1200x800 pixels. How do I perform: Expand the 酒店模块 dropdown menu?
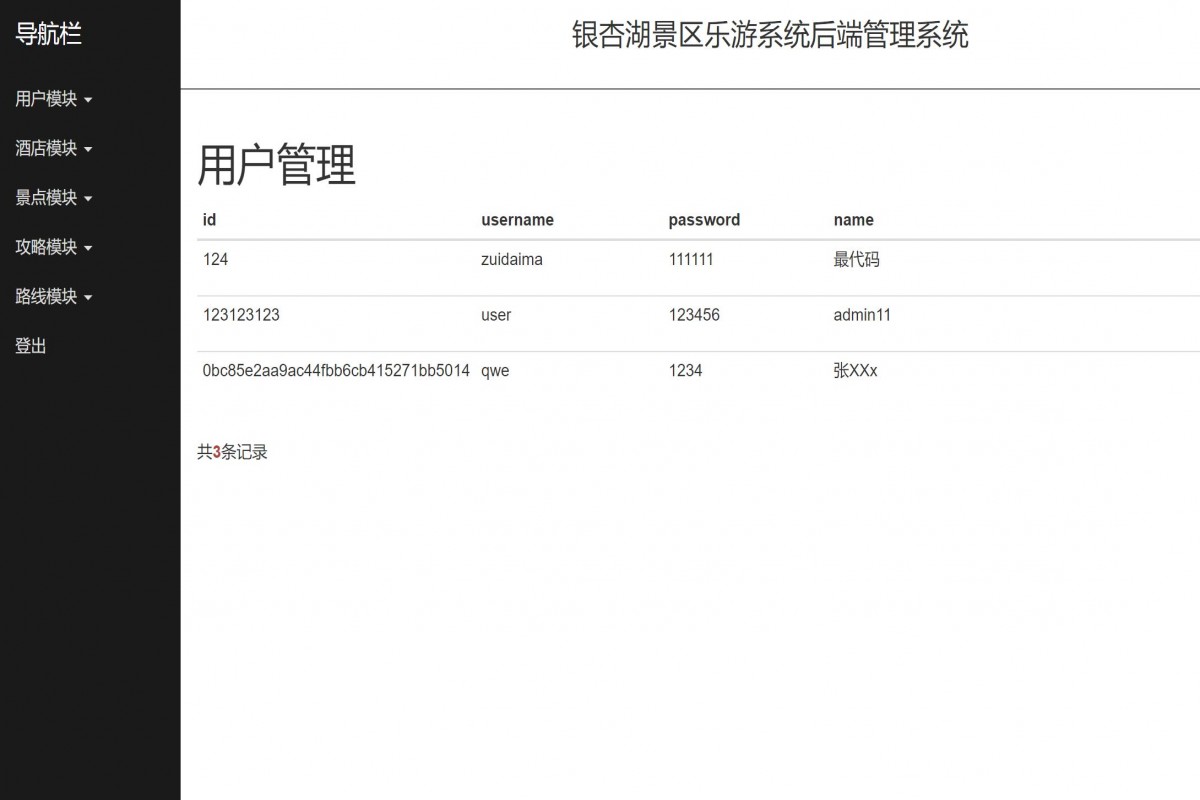45,148
